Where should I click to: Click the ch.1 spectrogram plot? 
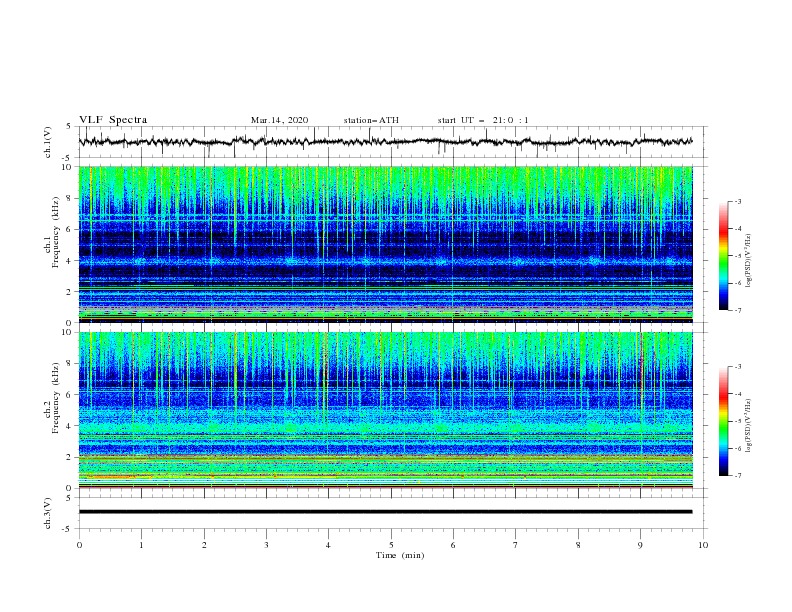click(385, 244)
